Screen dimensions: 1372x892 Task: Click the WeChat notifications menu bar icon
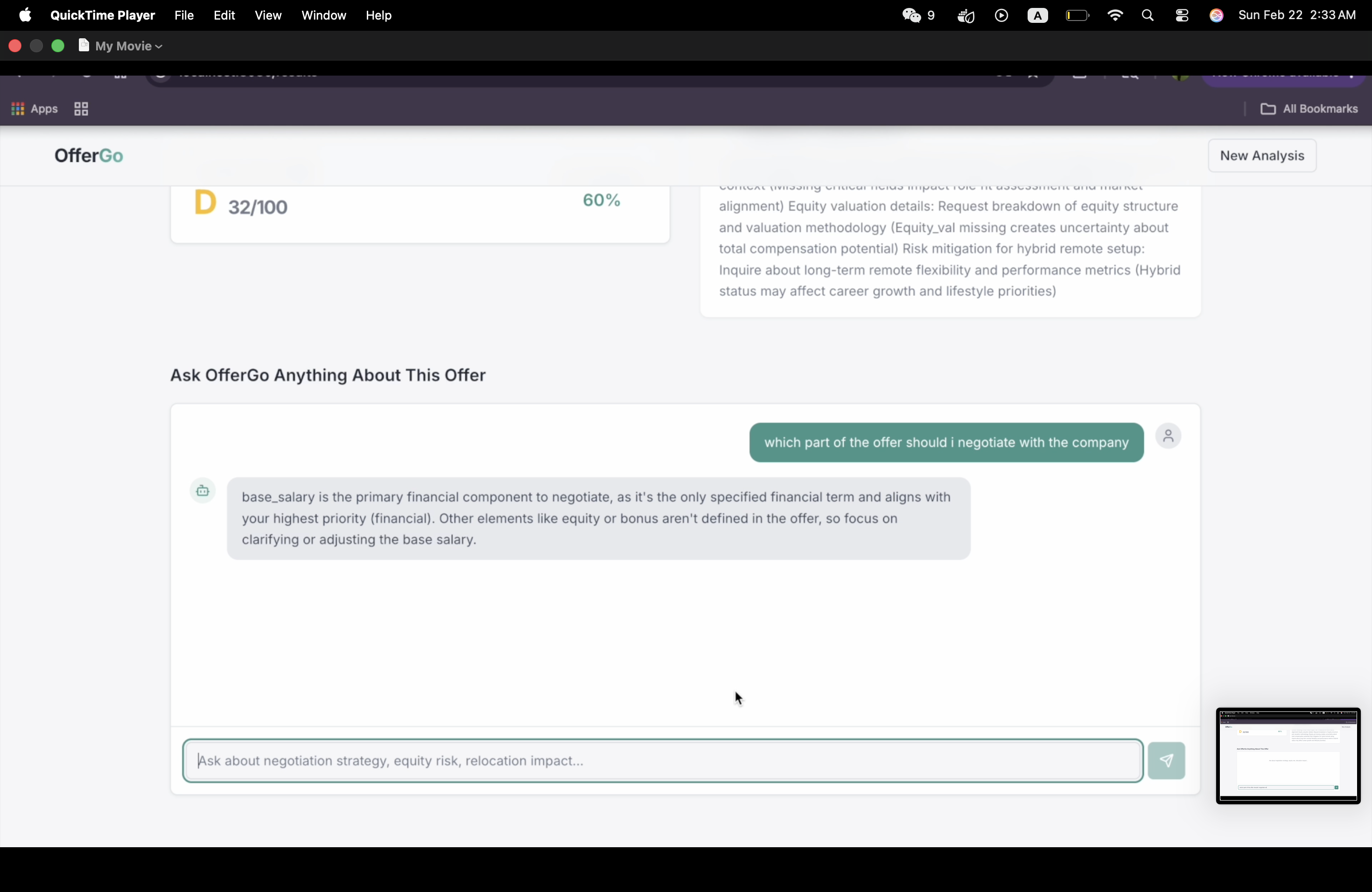918,15
